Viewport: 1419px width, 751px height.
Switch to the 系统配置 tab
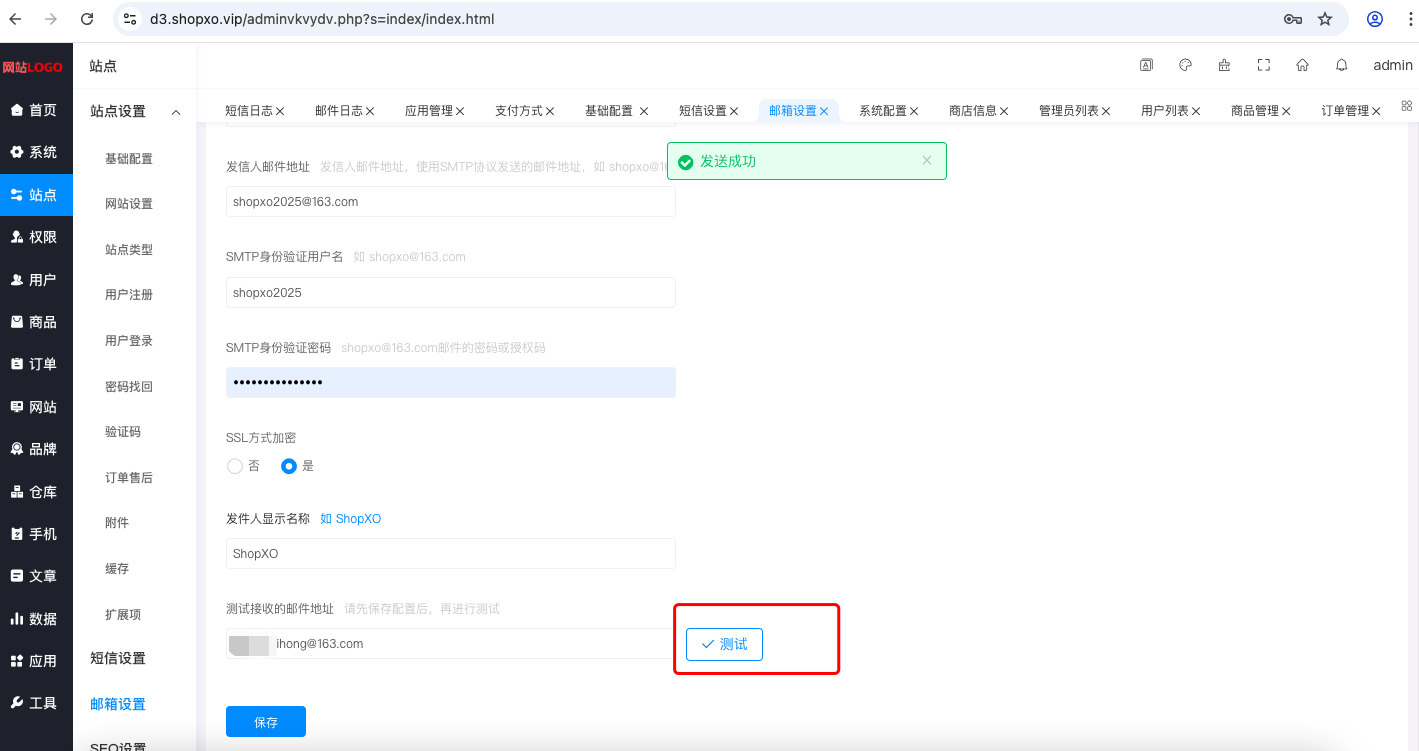point(883,111)
